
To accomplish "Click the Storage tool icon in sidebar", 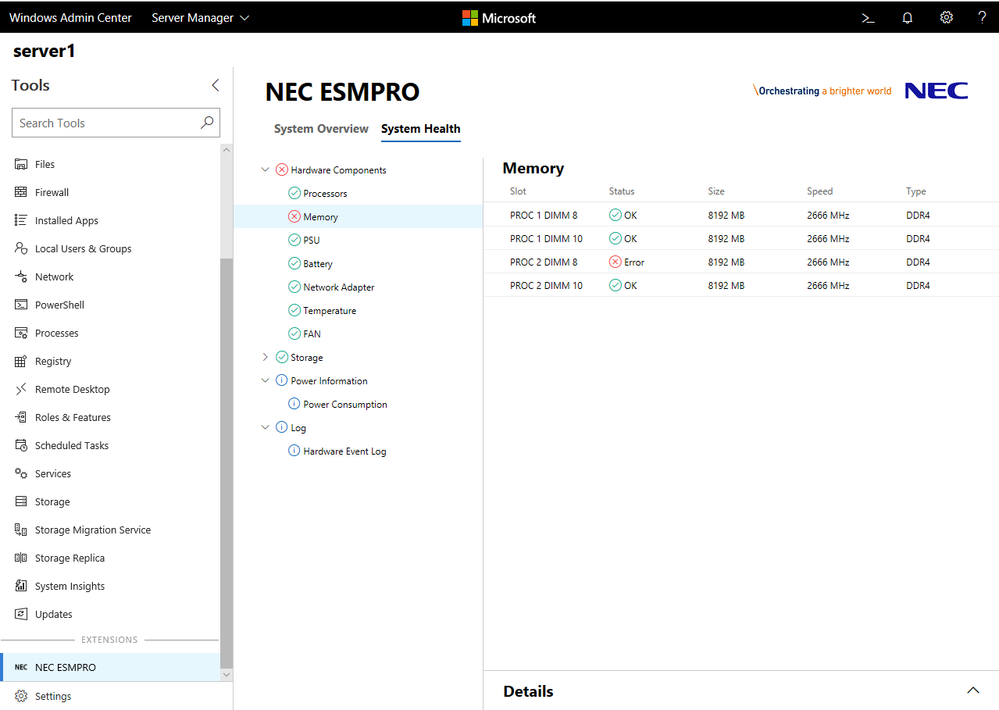I will tap(21, 502).
